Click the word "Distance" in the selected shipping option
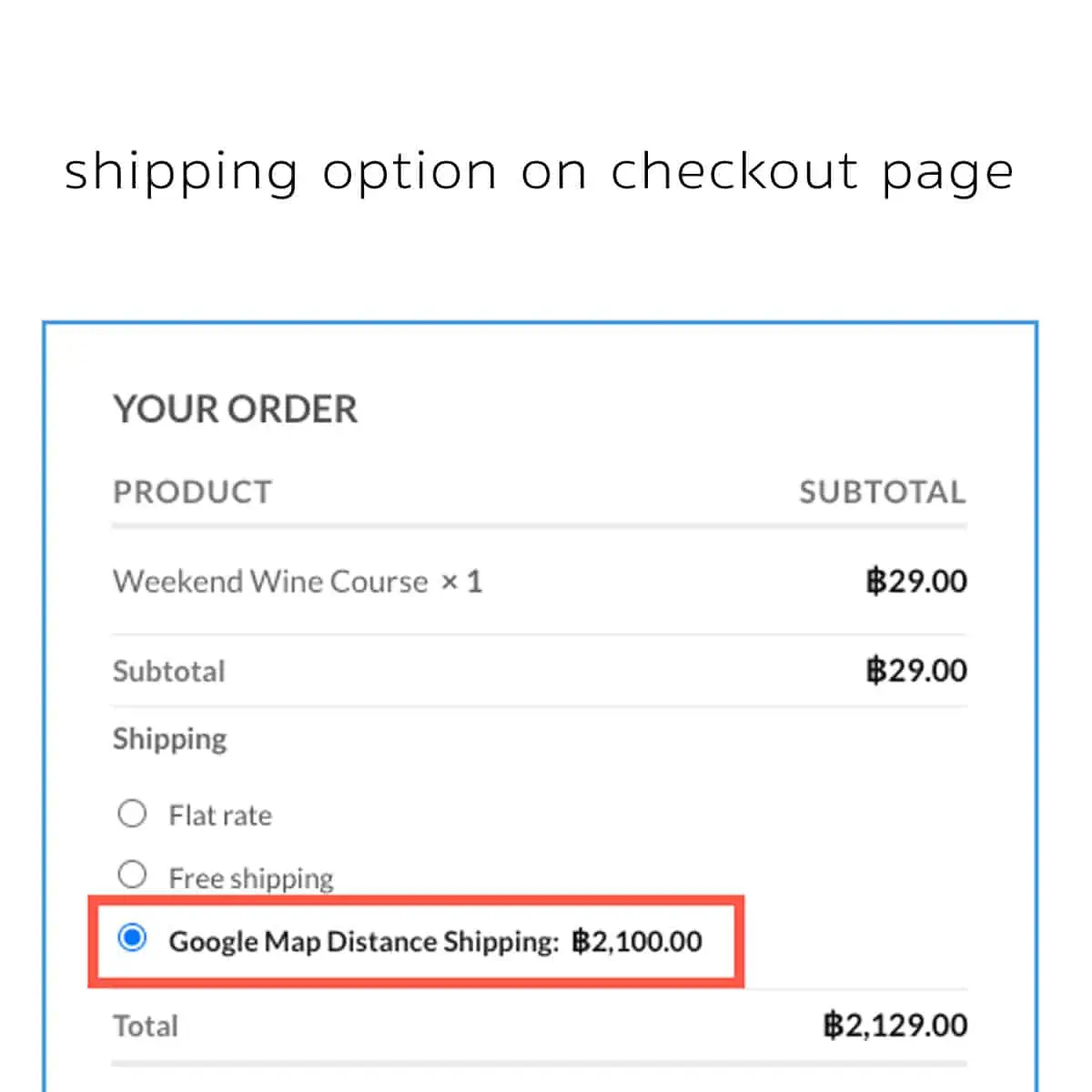The width and height of the screenshot is (1092, 1092). coord(381,941)
